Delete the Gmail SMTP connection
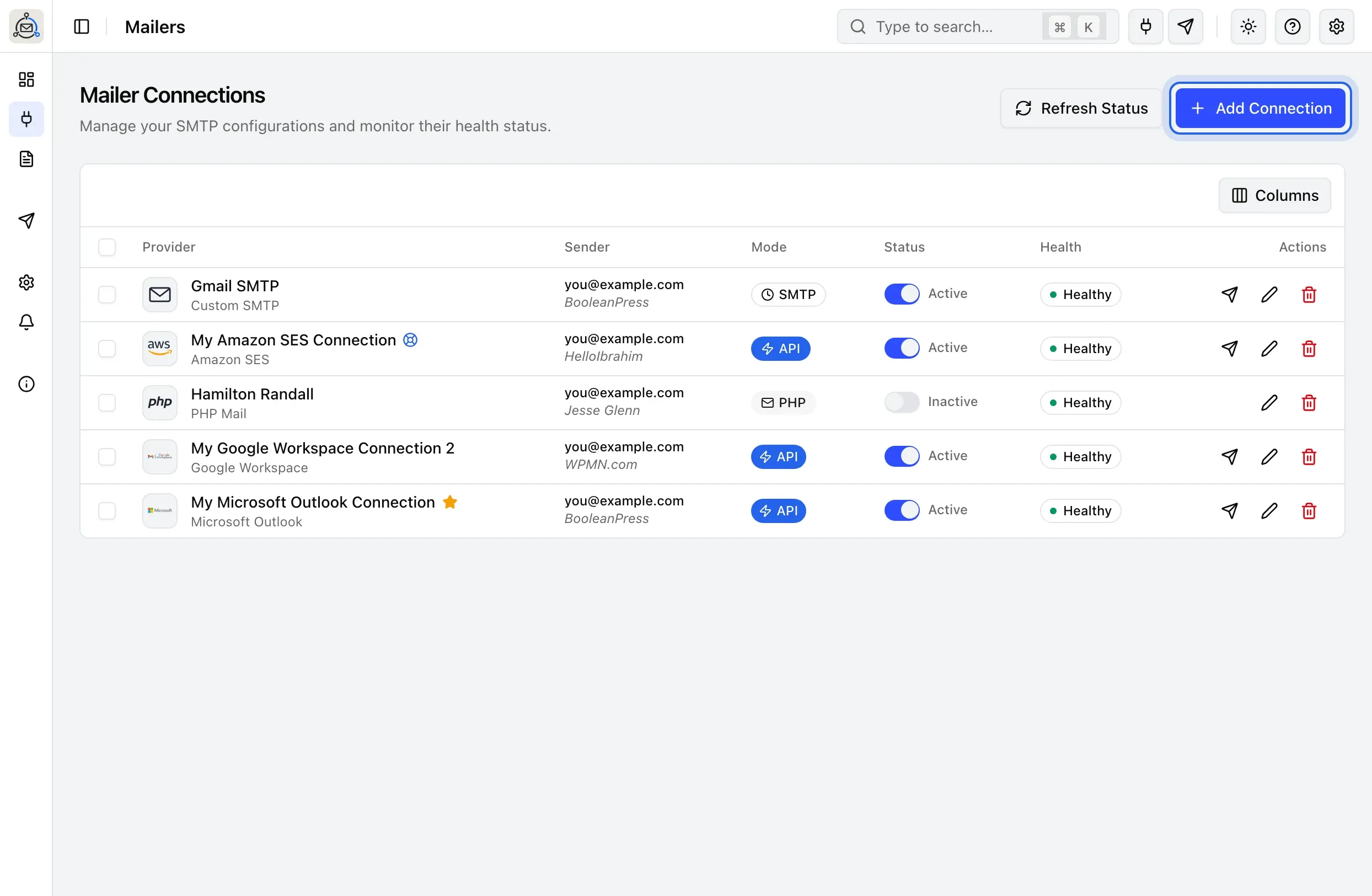 click(1309, 295)
